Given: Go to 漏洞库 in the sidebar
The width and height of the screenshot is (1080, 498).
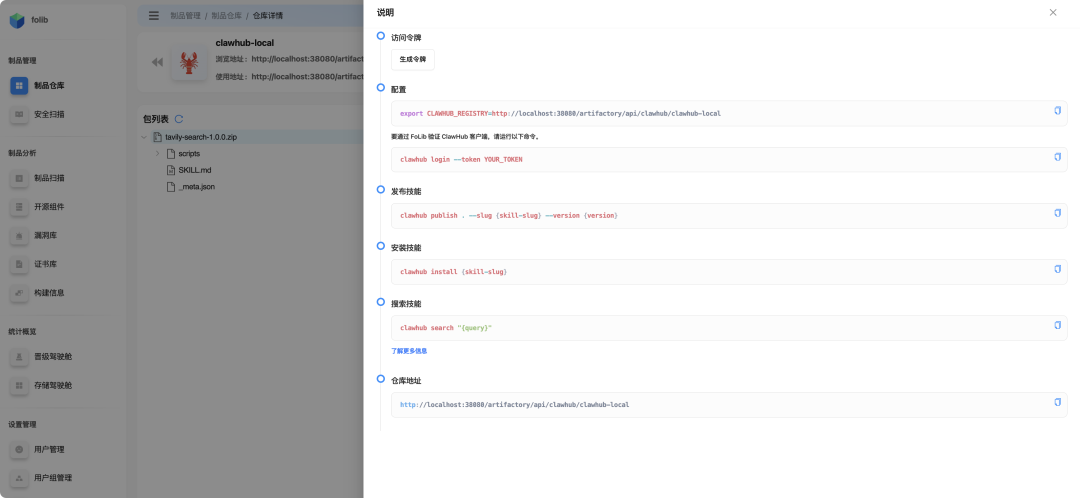Looking at the screenshot, I should point(45,235).
